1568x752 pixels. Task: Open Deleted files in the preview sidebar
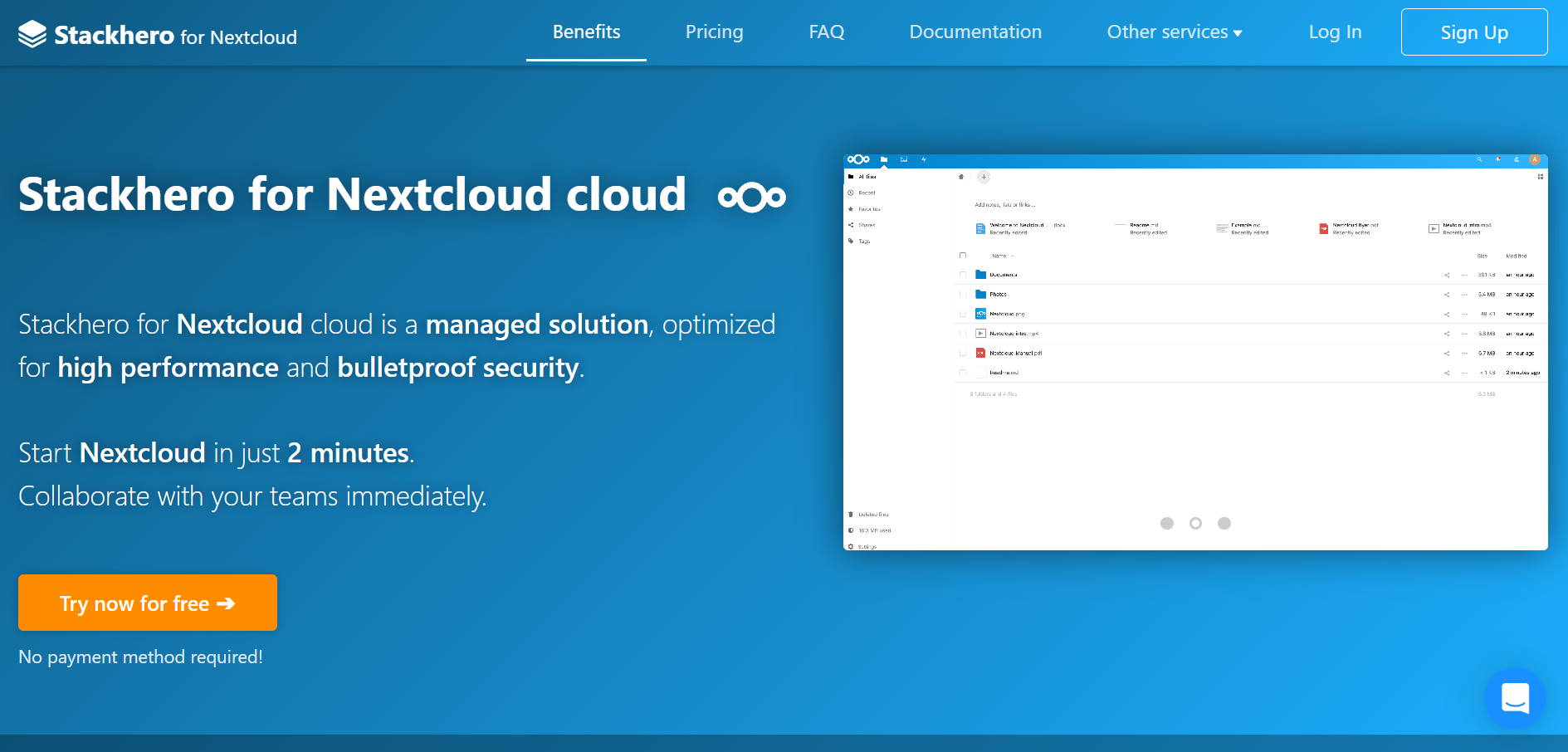(x=868, y=515)
